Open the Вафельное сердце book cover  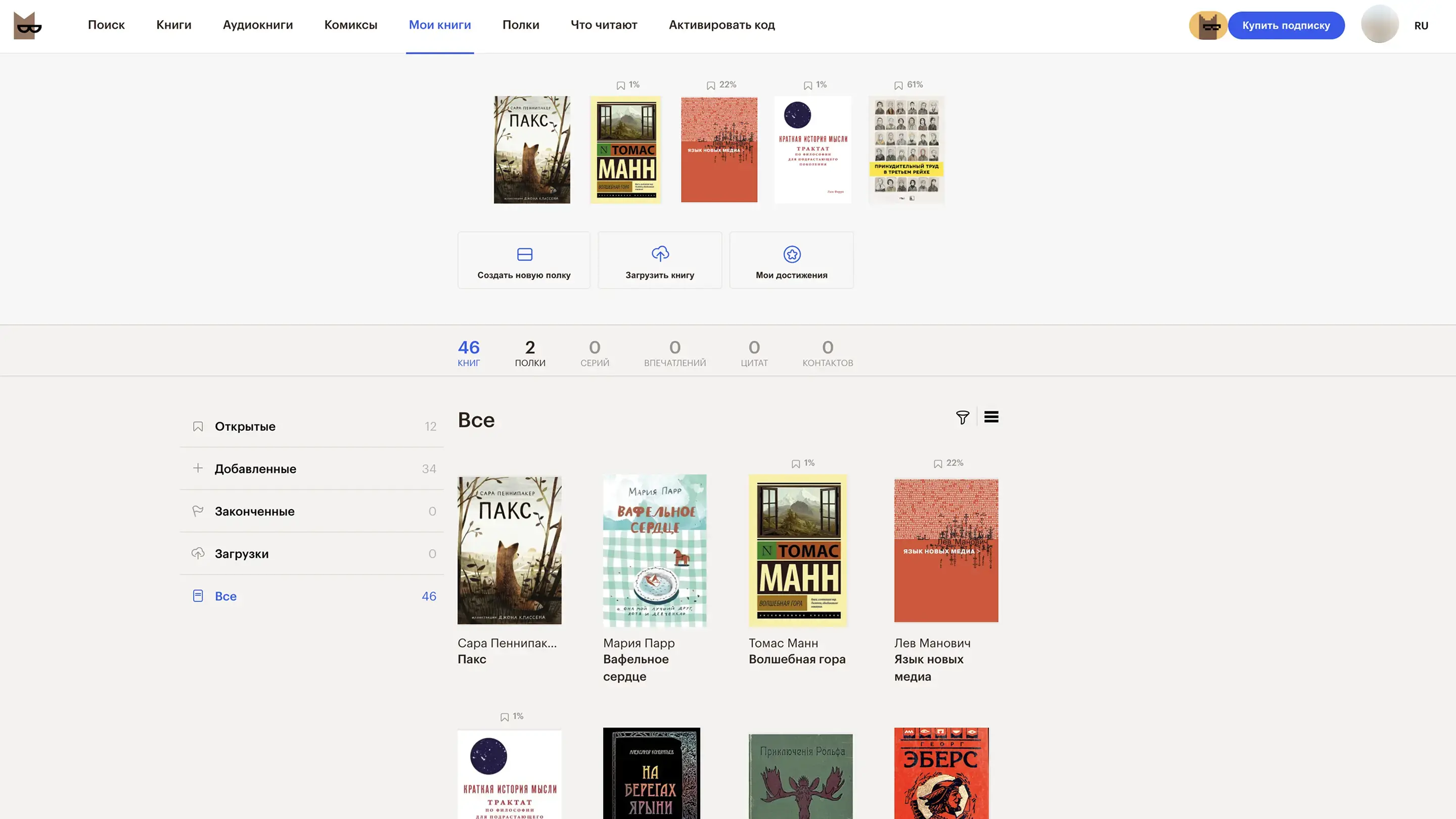point(654,550)
